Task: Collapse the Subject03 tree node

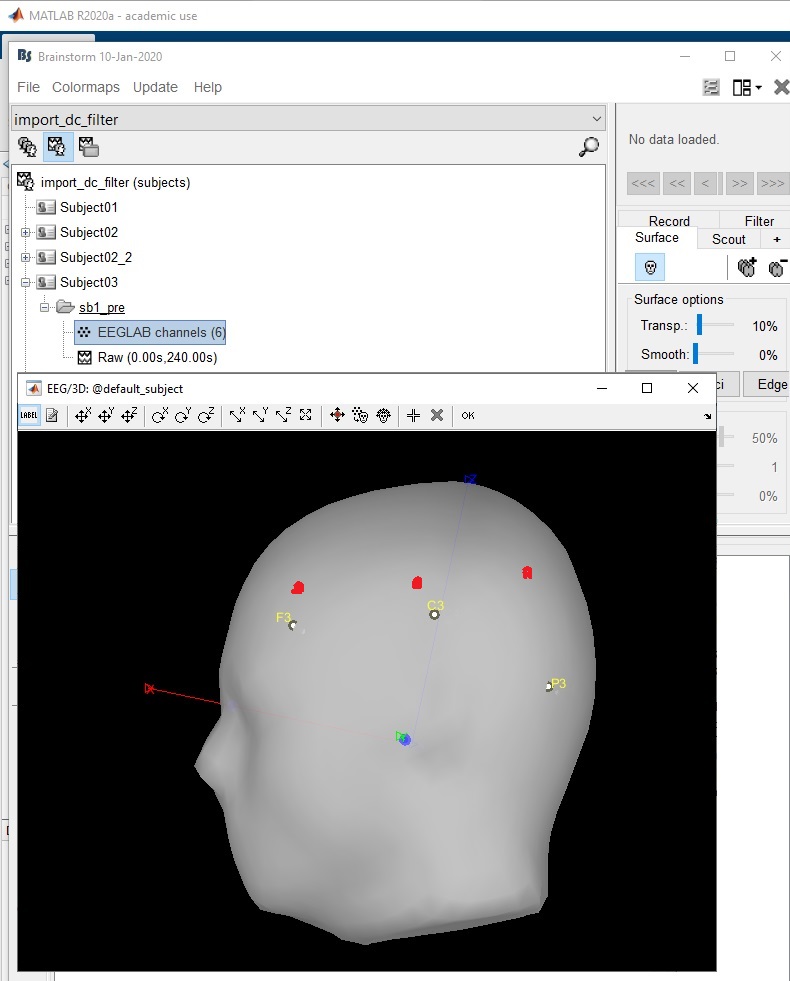Action: tap(26, 282)
